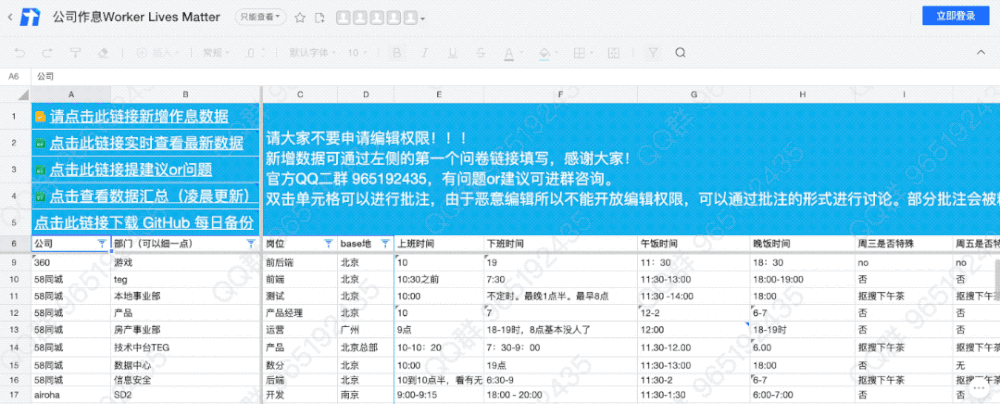
Task: Open search with the magnifier icon
Action: tap(680, 52)
